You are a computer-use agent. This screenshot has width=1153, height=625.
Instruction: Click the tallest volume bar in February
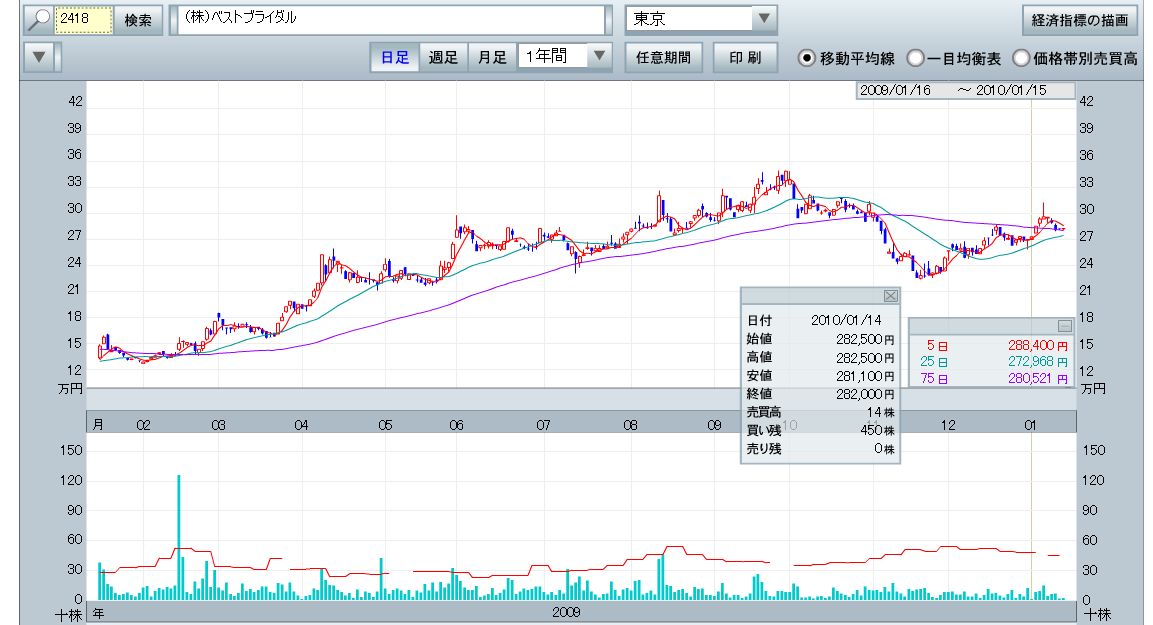click(x=179, y=536)
